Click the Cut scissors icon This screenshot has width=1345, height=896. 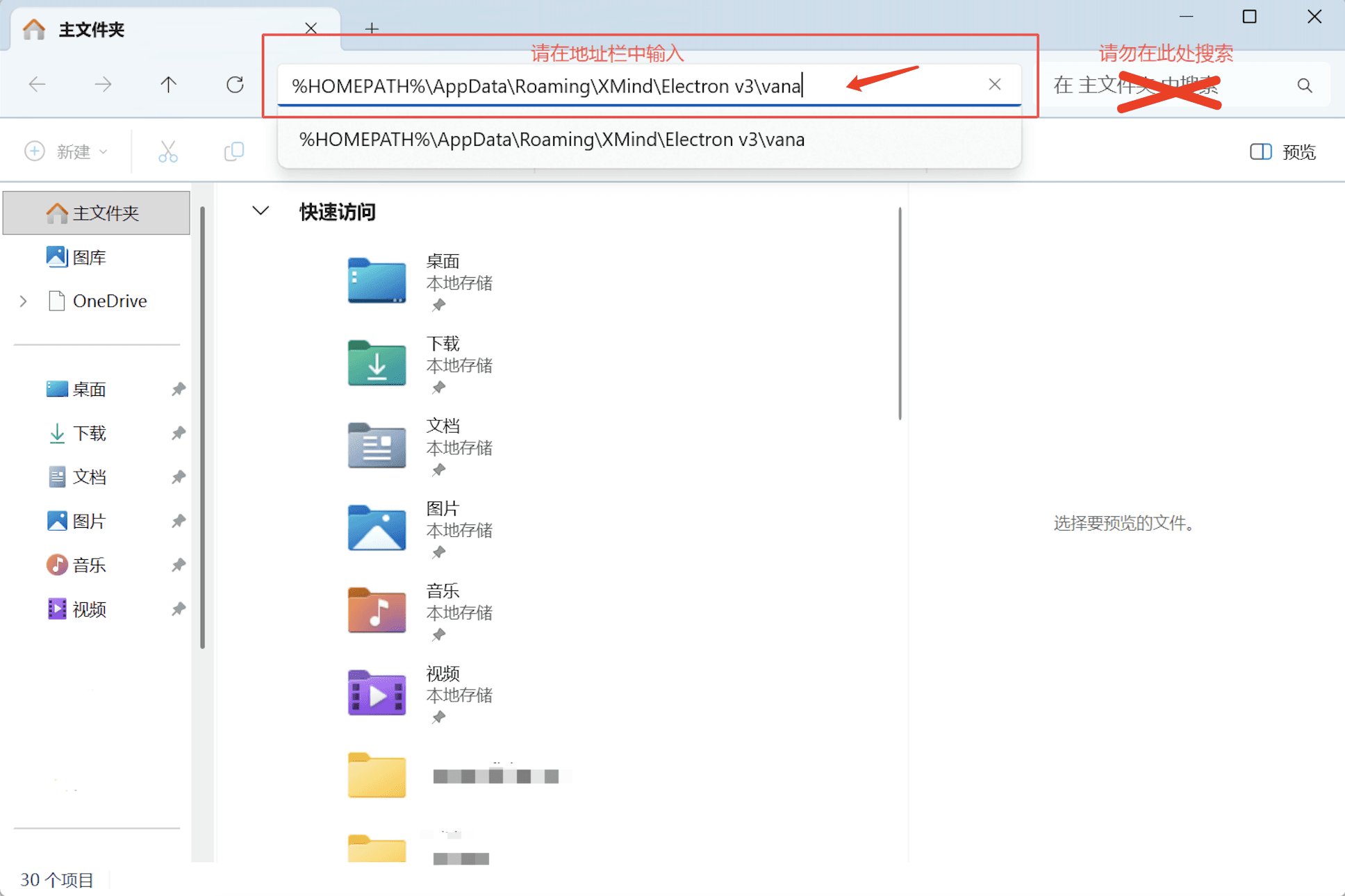pos(167,151)
